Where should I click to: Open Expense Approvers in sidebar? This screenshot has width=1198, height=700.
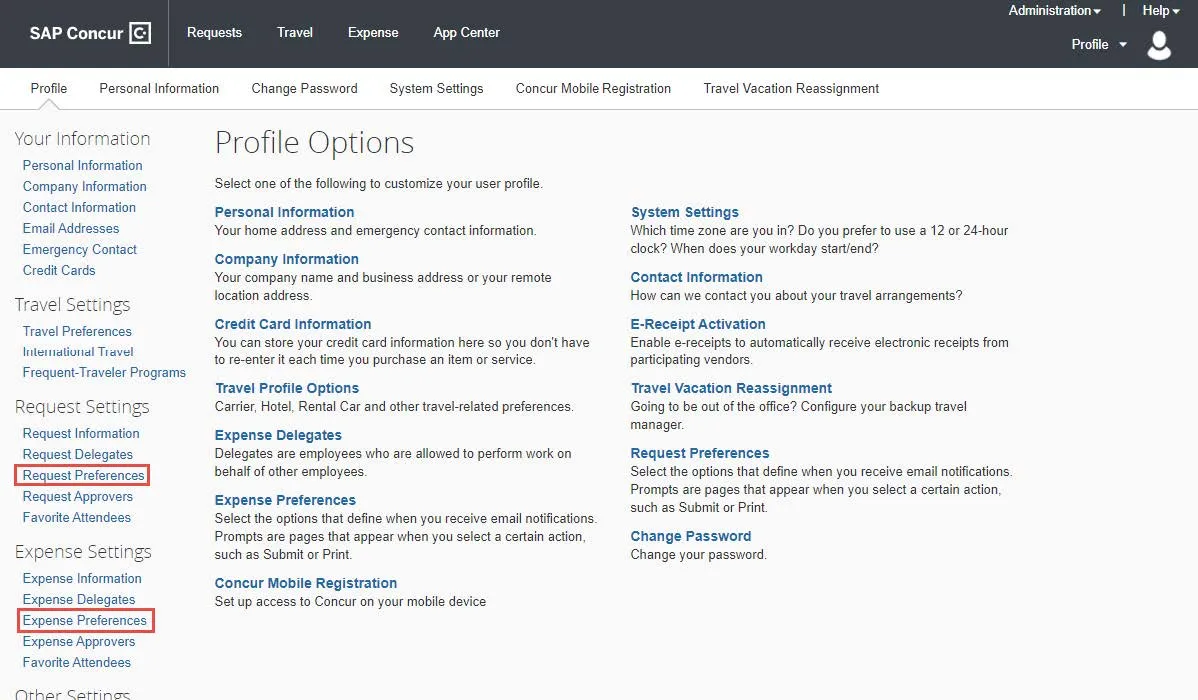(x=79, y=642)
